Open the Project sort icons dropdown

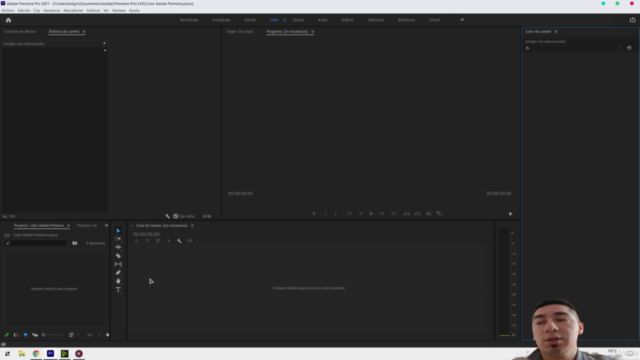(74, 335)
